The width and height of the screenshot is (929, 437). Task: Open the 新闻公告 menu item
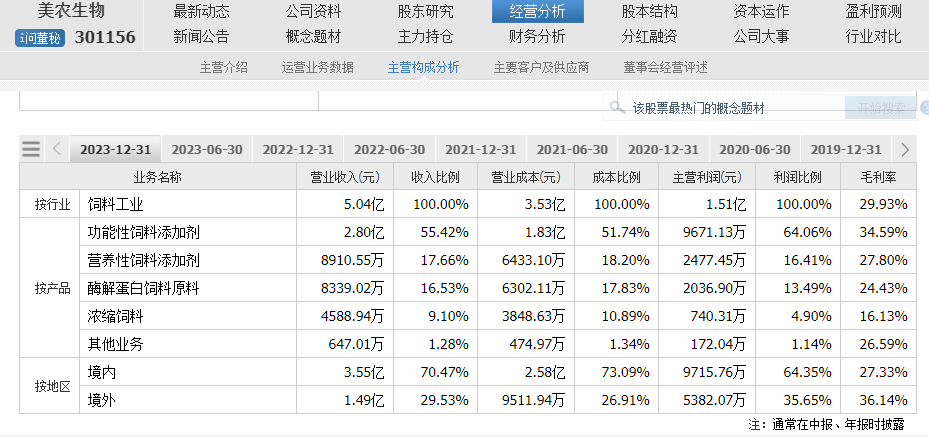coord(201,37)
